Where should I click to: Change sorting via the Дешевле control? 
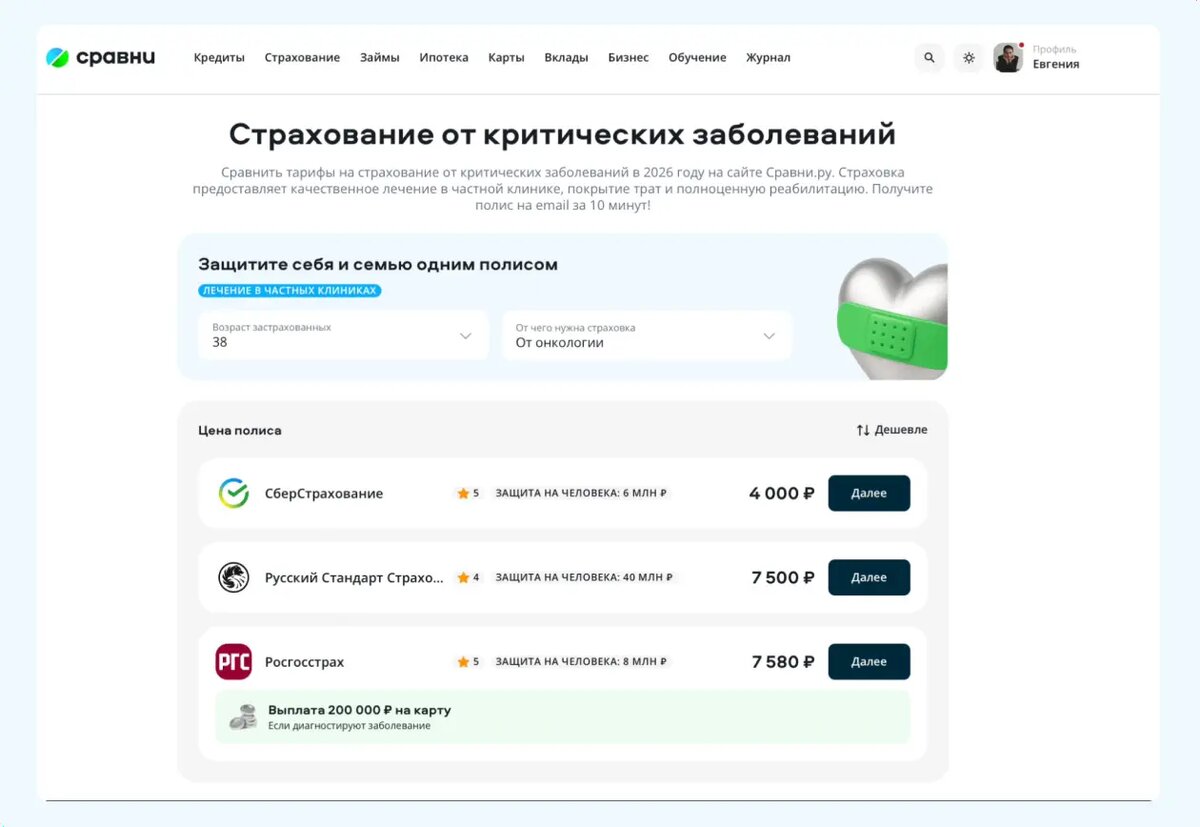(892, 430)
